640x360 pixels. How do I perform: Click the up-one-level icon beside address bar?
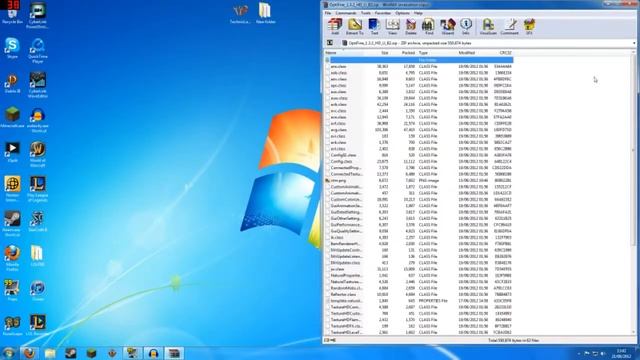point(330,43)
